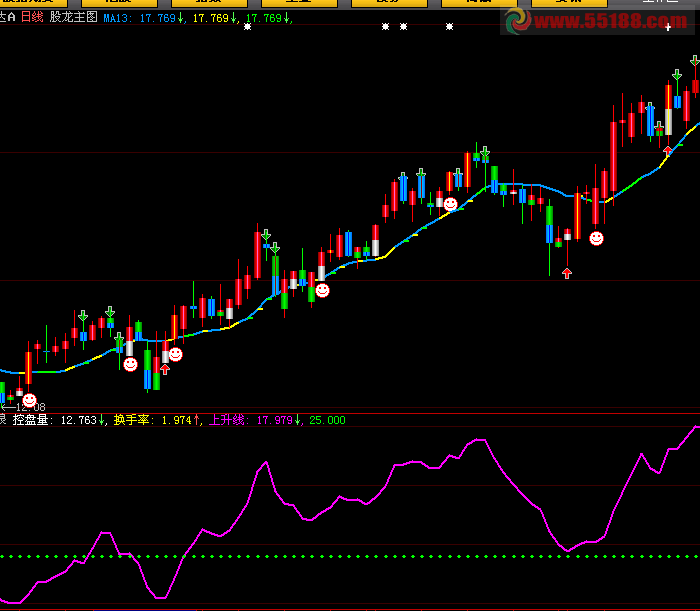Image resolution: width=700 pixels, height=611 pixels.
Task: Click the rightmost smiley face signal icon
Action: (596, 238)
